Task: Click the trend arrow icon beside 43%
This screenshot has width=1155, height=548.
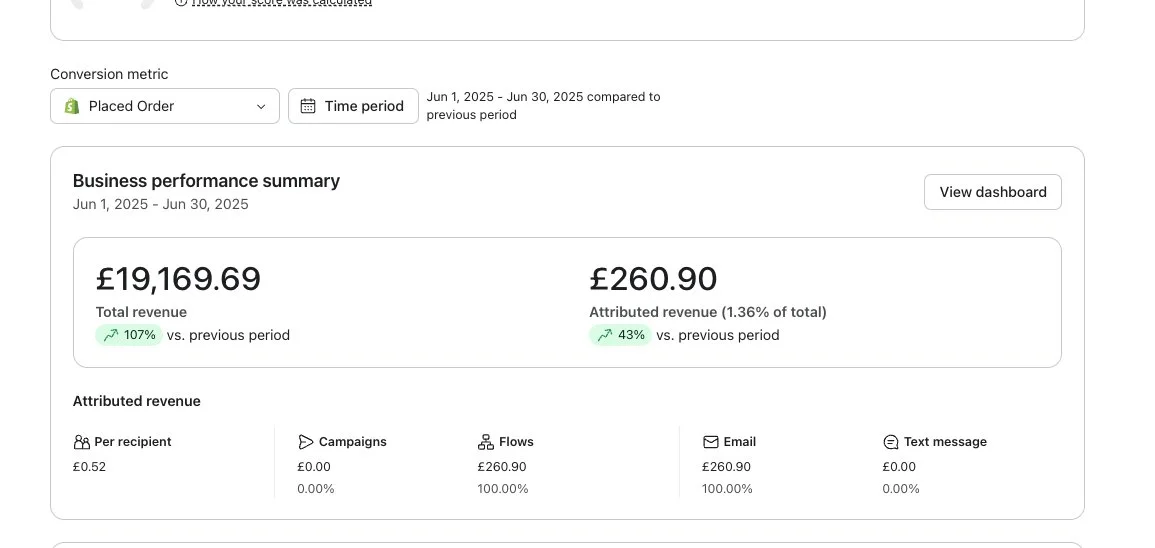Action: (x=605, y=335)
